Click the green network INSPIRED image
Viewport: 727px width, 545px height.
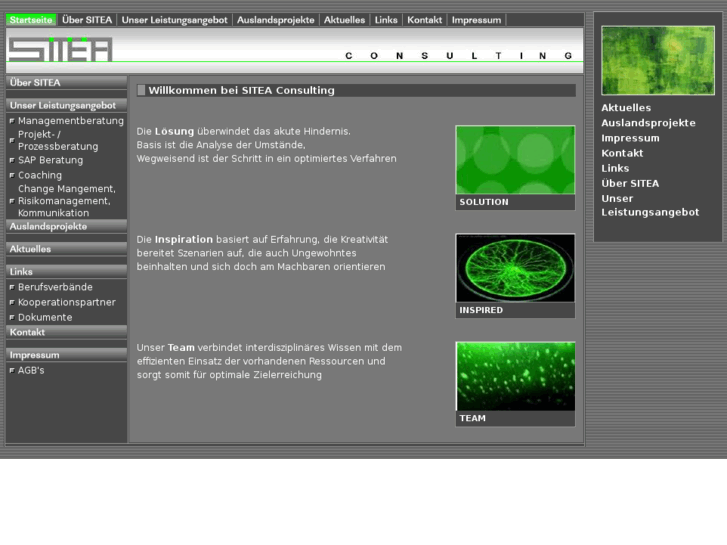pos(515,268)
